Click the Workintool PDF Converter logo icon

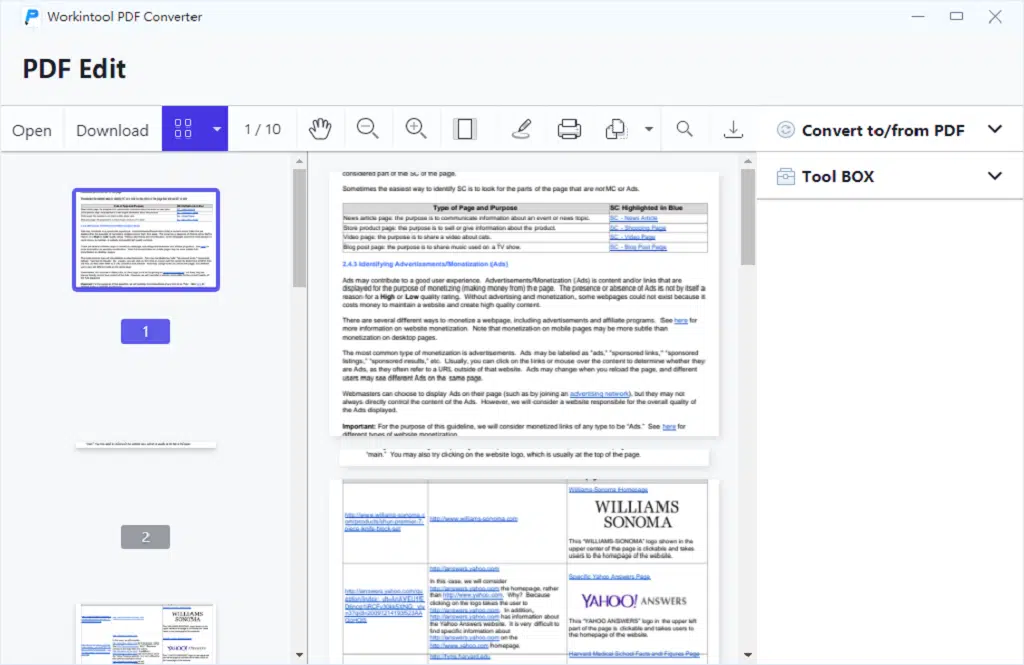(29, 16)
